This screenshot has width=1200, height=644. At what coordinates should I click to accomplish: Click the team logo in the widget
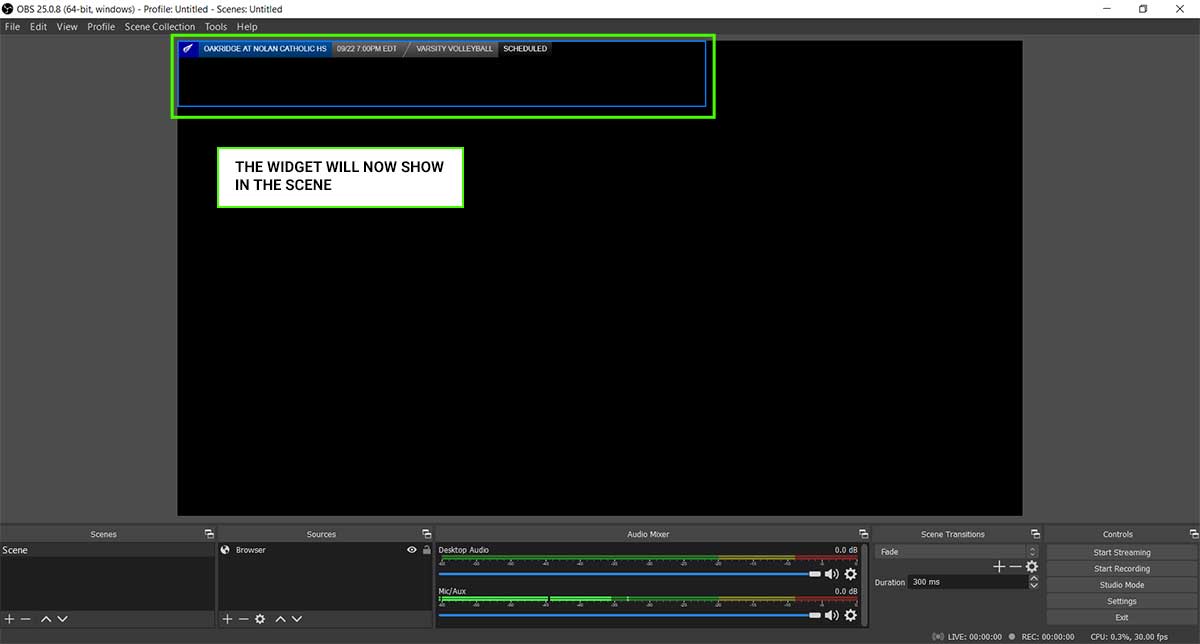click(188, 48)
